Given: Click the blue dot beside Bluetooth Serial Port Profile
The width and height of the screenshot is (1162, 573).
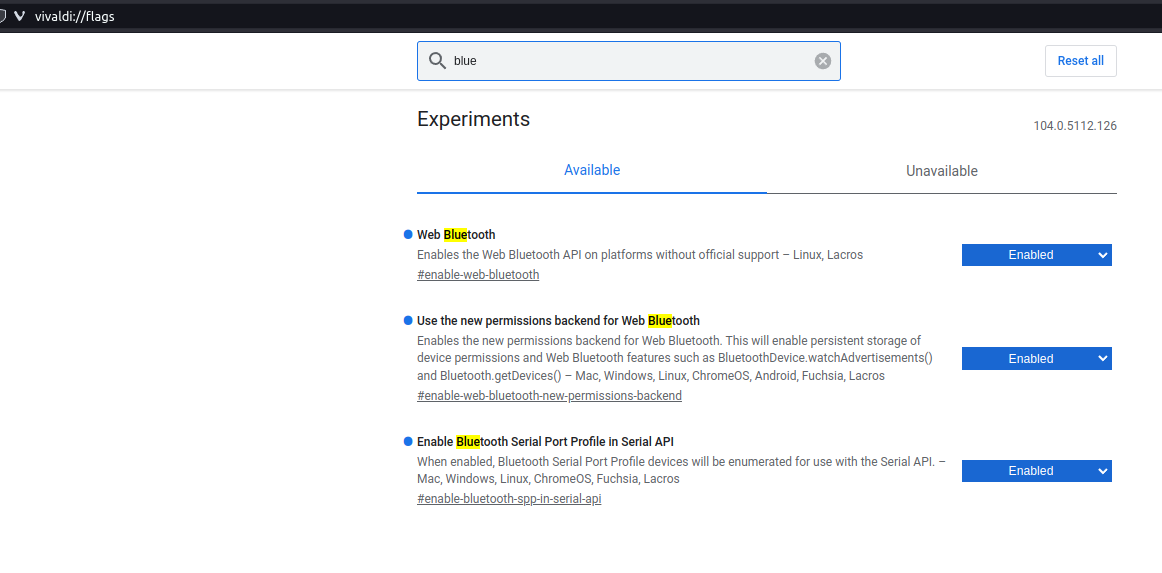Looking at the screenshot, I should coord(408,441).
